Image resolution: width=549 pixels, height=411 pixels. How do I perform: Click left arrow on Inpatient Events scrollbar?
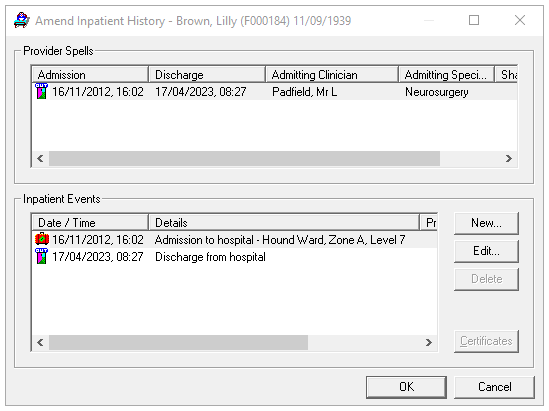point(40,342)
